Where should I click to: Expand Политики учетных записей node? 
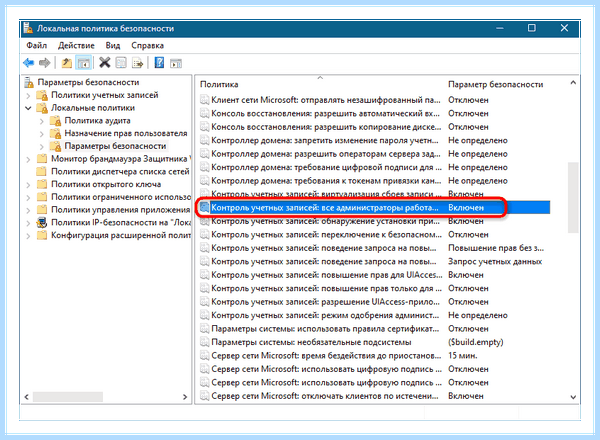pos(28,95)
